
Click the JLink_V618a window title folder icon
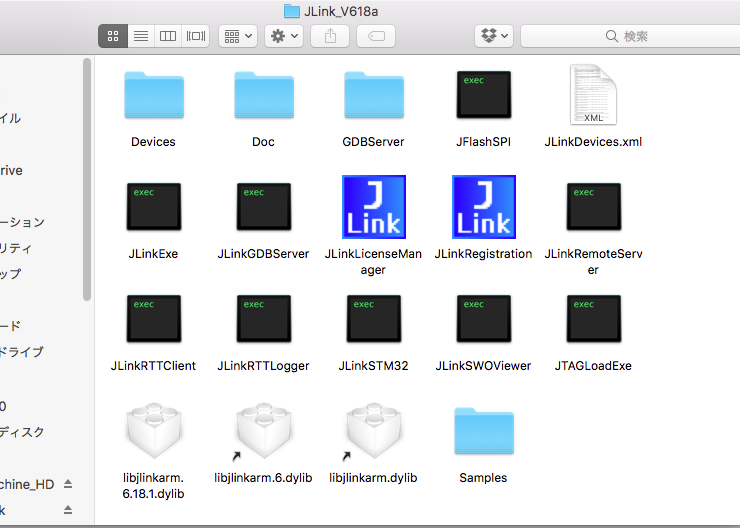point(292,11)
